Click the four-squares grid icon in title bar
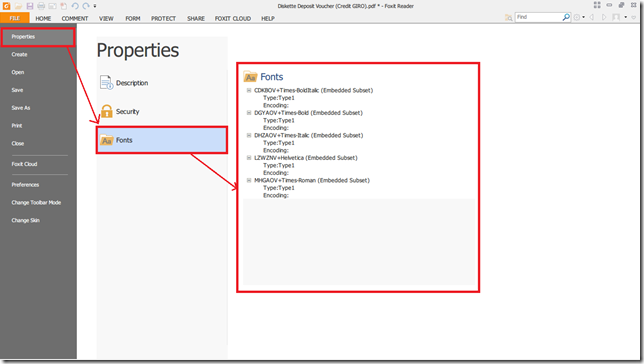The width and height of the screenshot is (644, 364). tap(597, 5)
